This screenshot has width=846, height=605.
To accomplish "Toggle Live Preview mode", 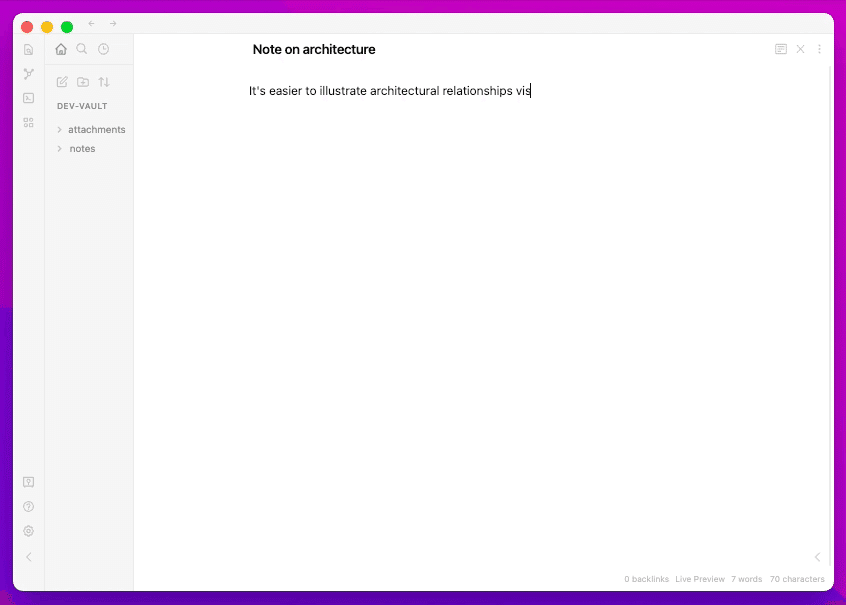I will (700, 579).
